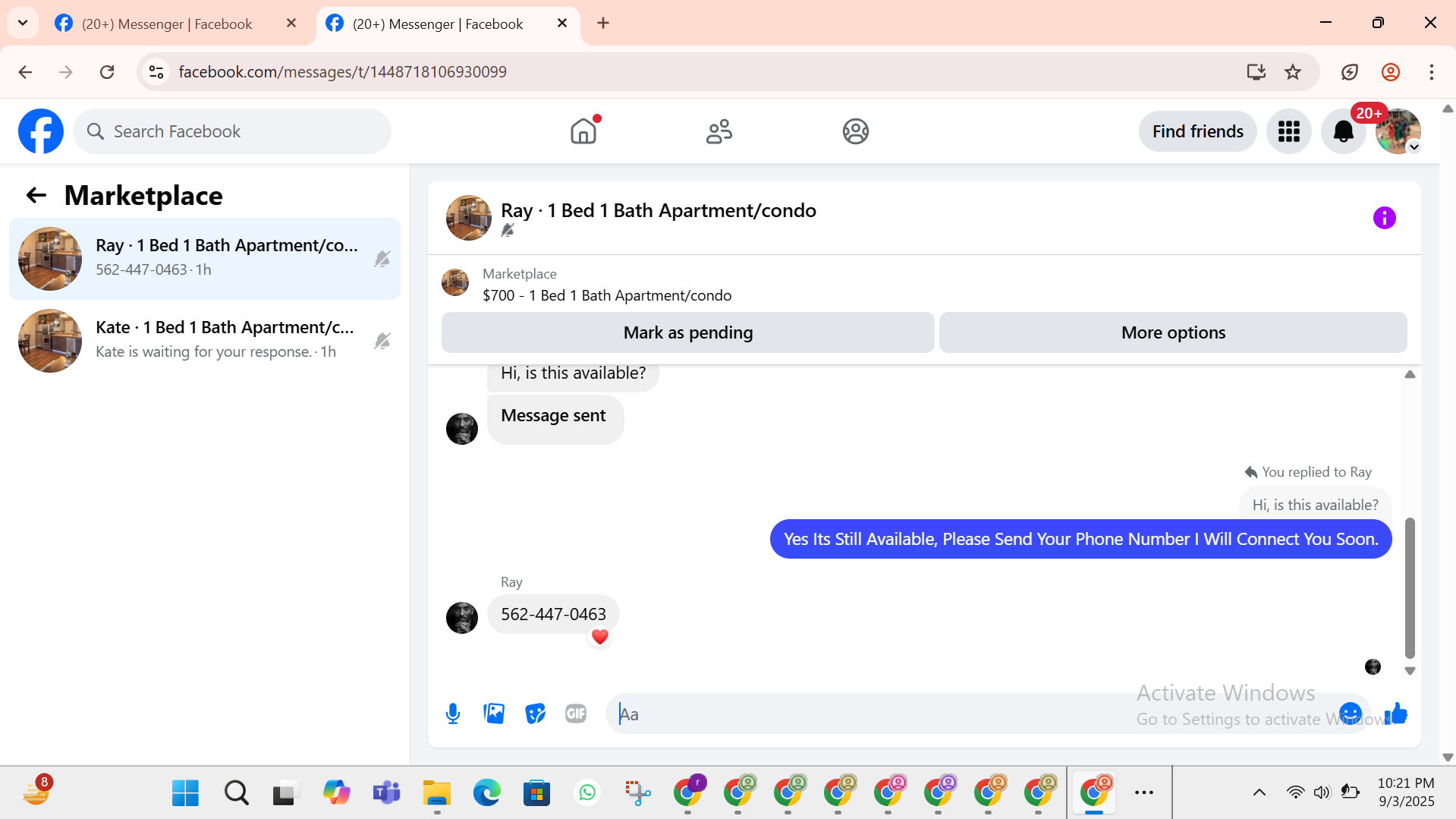Attach a photo with the image icon
Viewport: 1456px width, 819px height.
494,713
